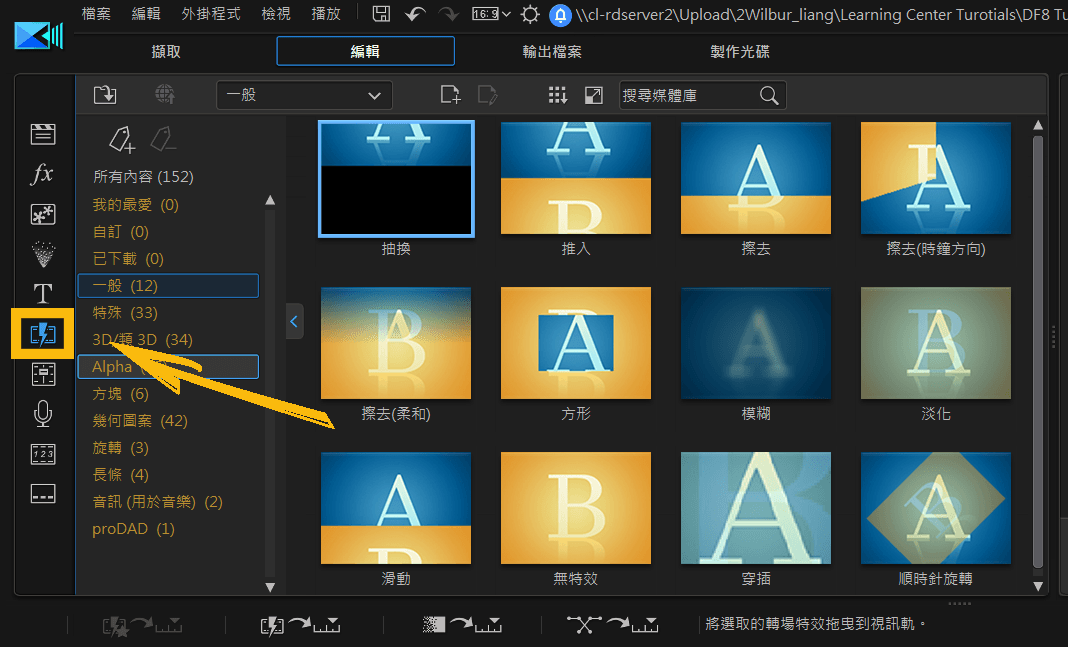Open the 一般 category dropdown
Viewport: 1068px width, 647px height.
coord(304,94)
